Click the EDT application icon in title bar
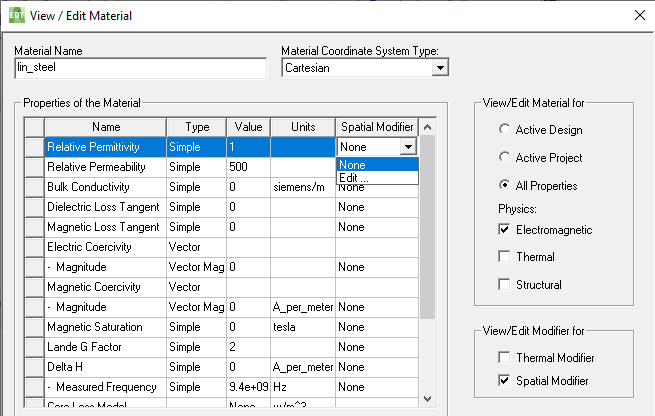The image size is (655, 416). [15, 16]
